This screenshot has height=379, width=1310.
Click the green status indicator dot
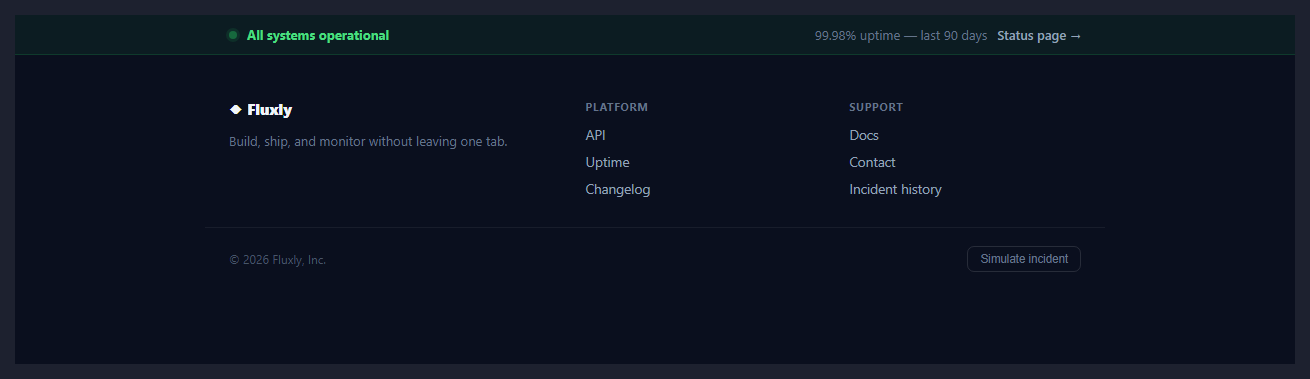pyautogui.click(x=233, y=35)
